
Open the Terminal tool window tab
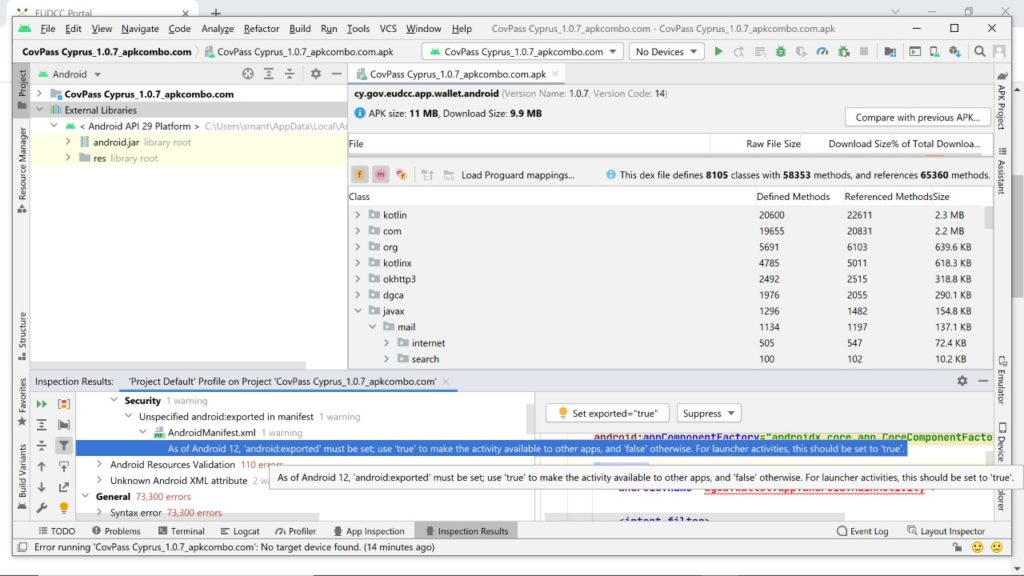[x=181, y=531]
